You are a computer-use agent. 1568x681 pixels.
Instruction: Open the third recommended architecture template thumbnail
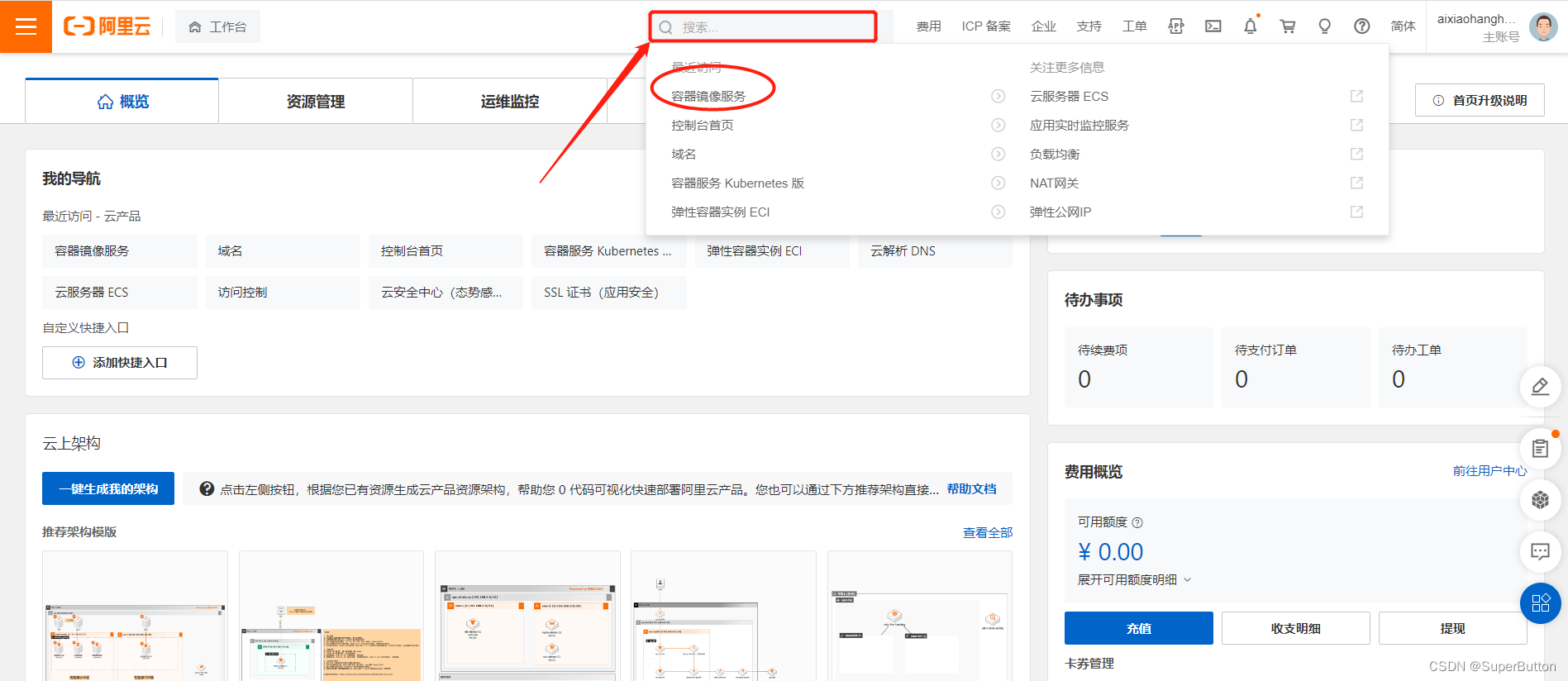(x=527, y=617)
